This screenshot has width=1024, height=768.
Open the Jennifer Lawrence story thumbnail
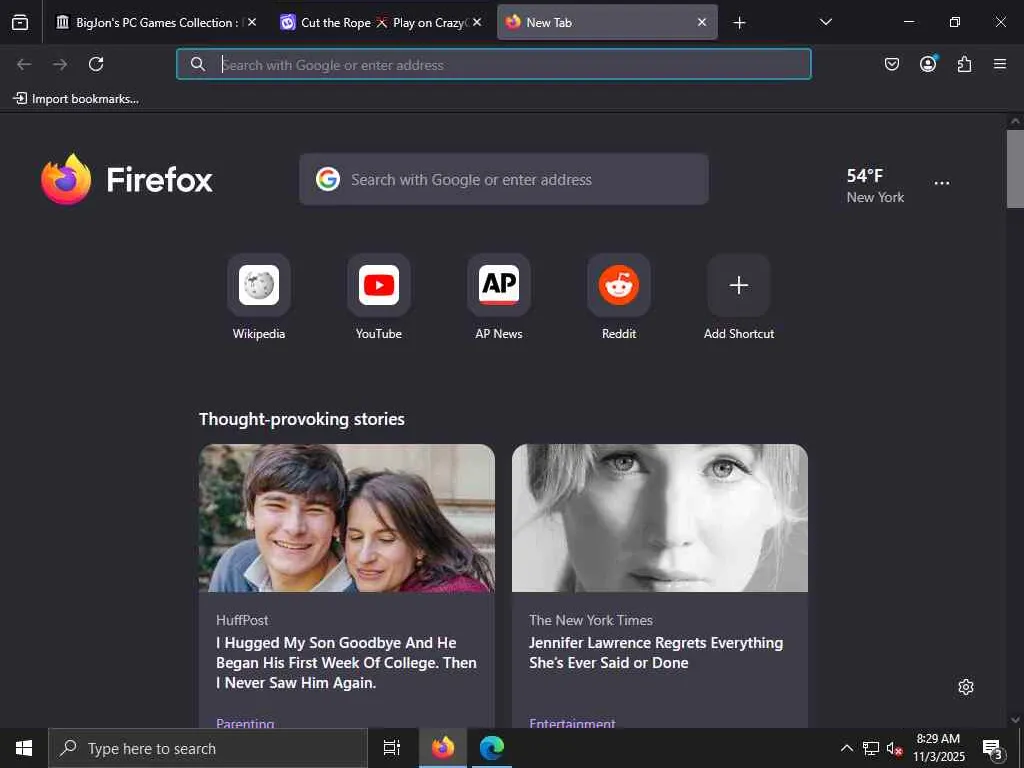(x=660, y=518)
